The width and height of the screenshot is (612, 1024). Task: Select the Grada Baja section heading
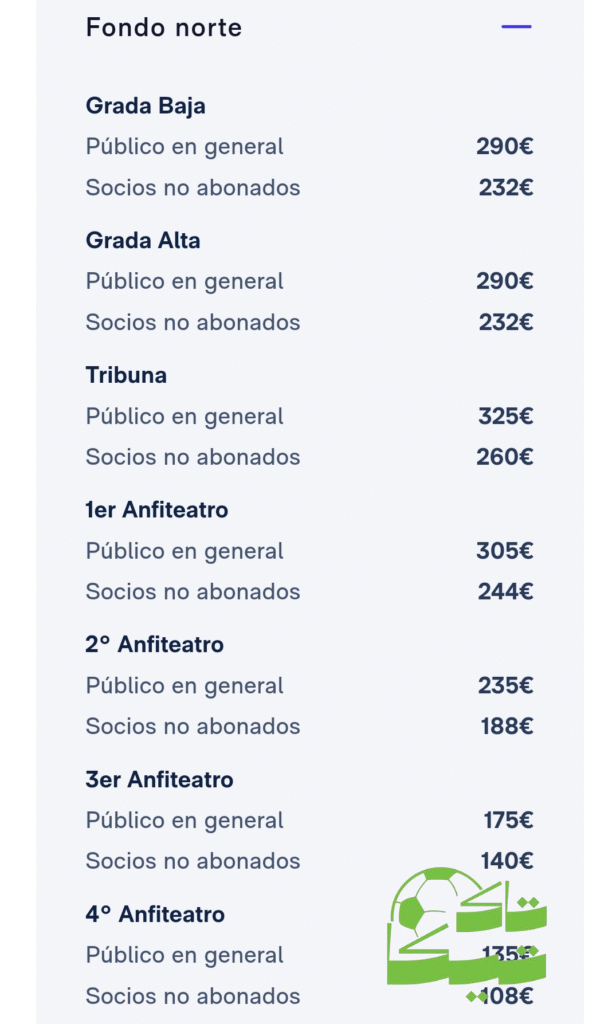[146, 106]
